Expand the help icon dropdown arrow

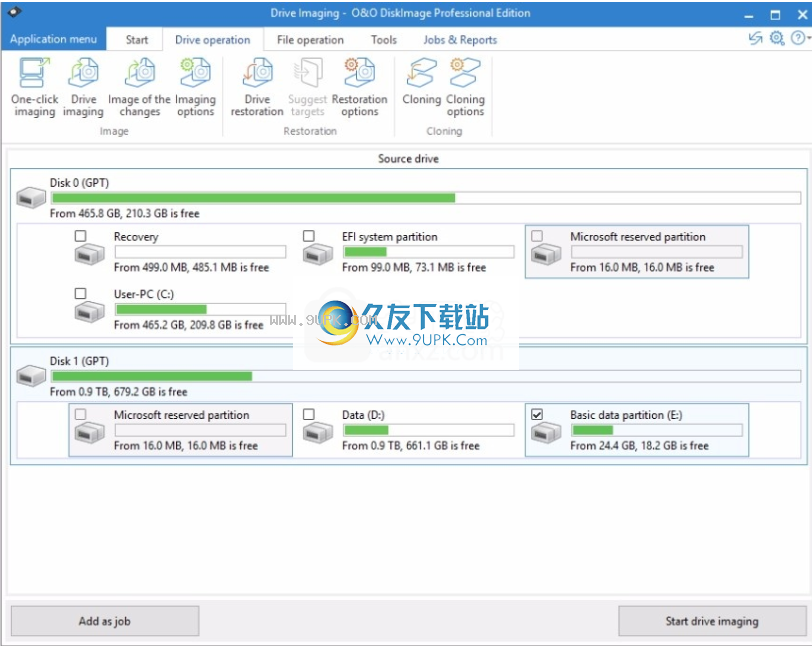pyautogui.click(x=808, y=38)
